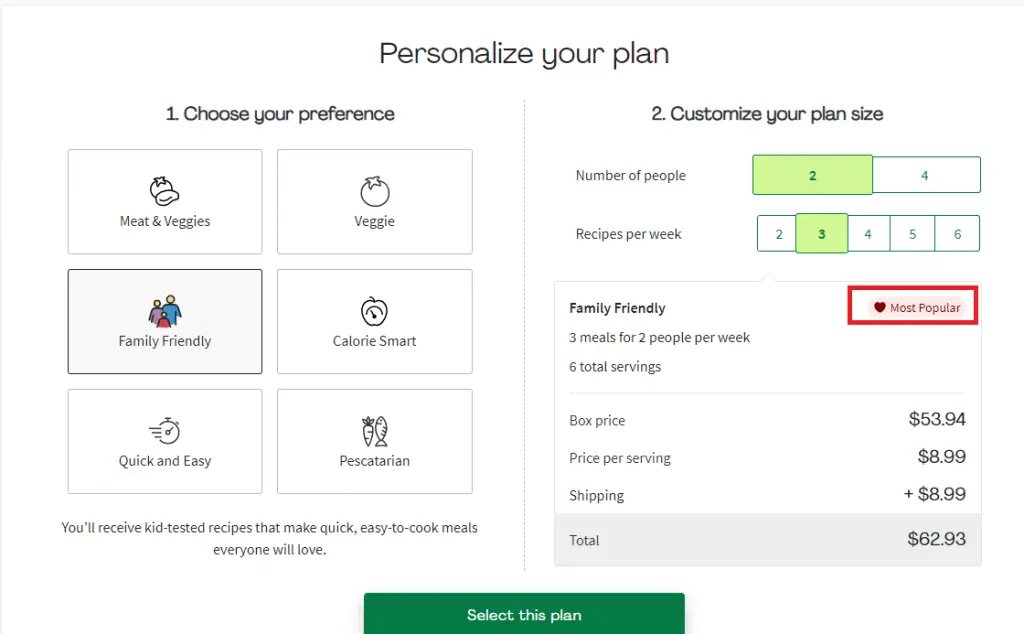Click the Family Friendly people icon
This screenshot has width=1024, height=634.
(165, 311)
